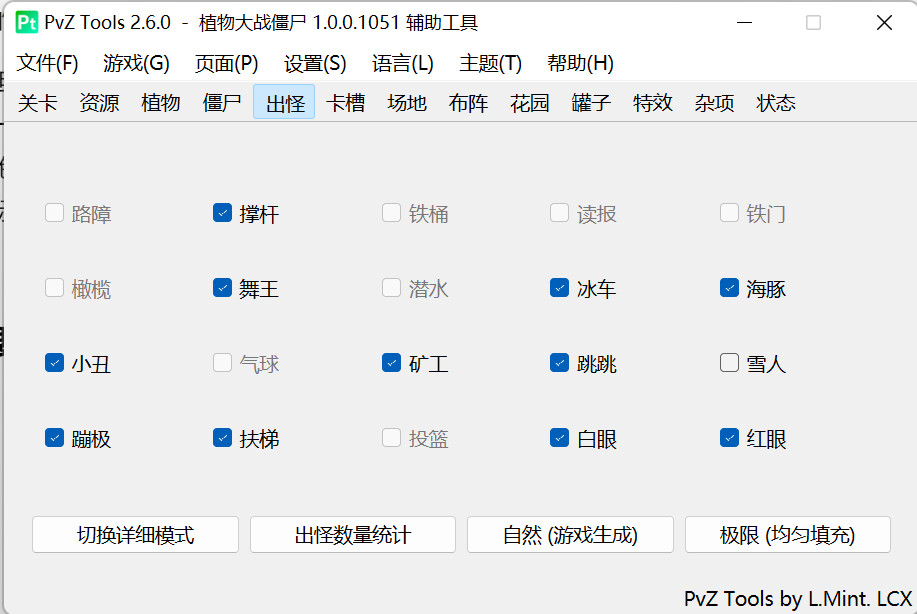917x614 pixels.
Task: Click the 极限 (均匀填充) button
Action: tap(788, 534)
